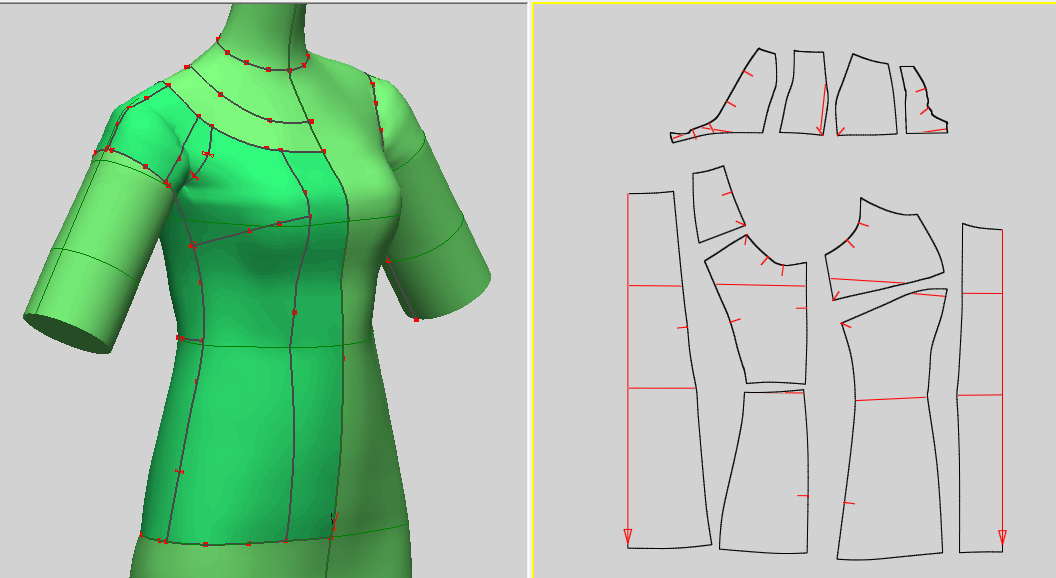The image size is (1056, 578).
Task: Select the small tilted piece above the center bodice
Action: [717, 203]
